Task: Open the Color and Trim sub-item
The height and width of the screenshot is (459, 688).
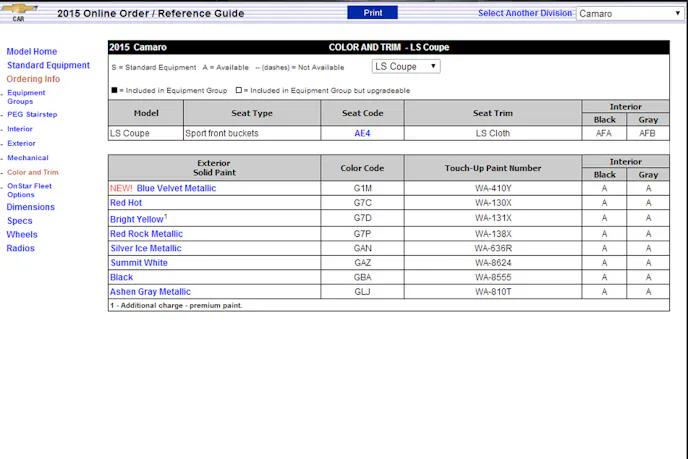Action: point(33,172)
